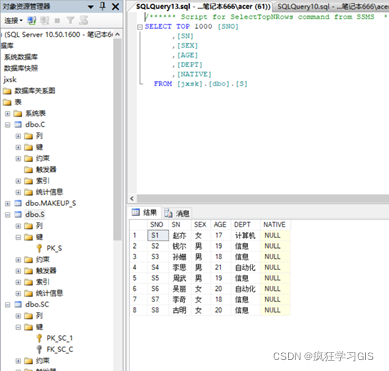Screen dimensions: 389x371
Task: Click the SEX column header
Action: pos(201,225)
